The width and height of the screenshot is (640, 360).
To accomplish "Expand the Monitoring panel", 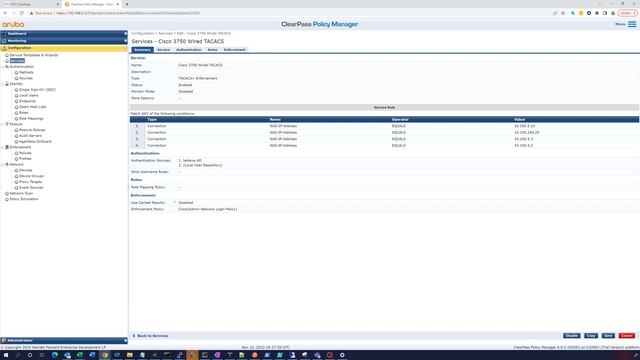I will (x=64, y=41).
